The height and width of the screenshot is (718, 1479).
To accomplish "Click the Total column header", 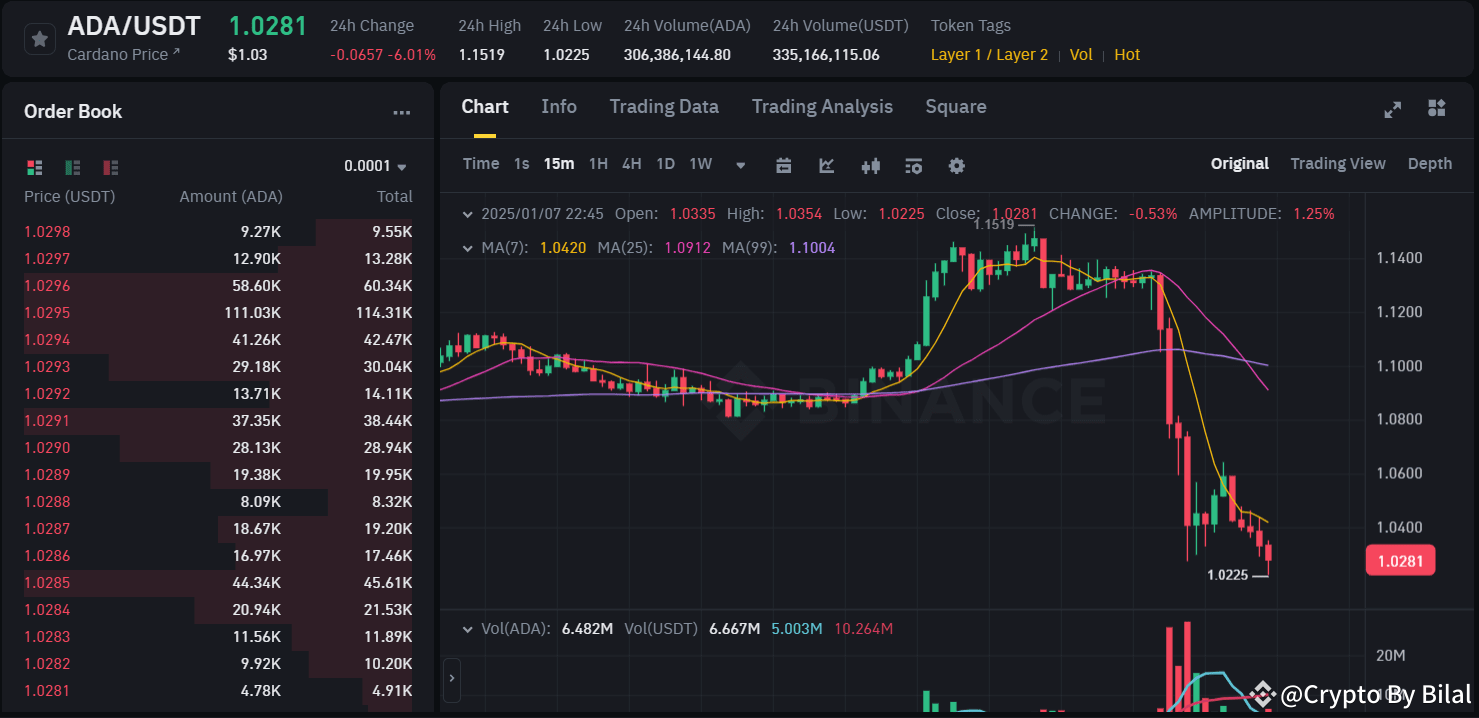I will pyautogui.click(x=395, y=197).
